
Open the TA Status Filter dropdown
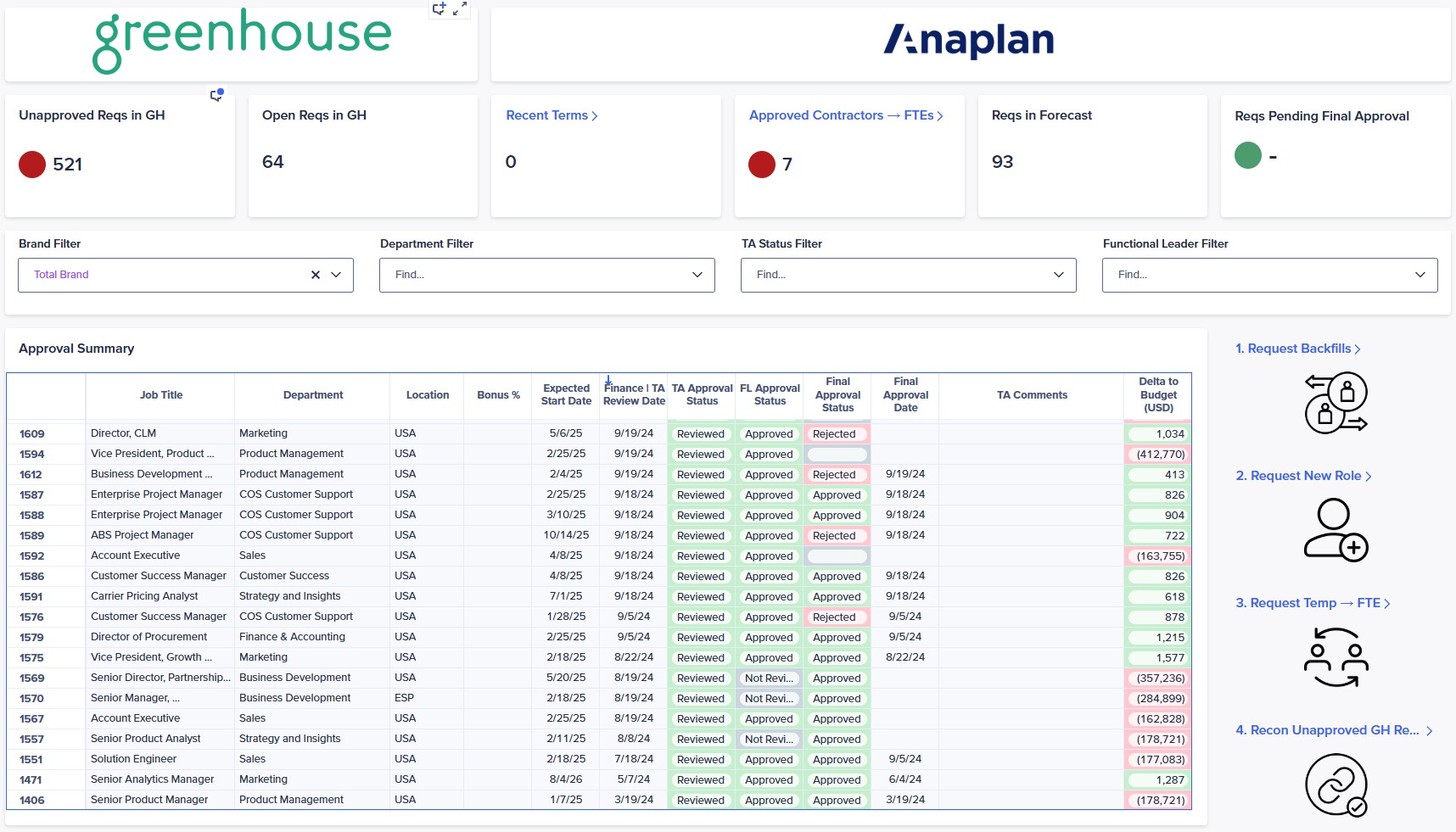(x=908, y=275)
